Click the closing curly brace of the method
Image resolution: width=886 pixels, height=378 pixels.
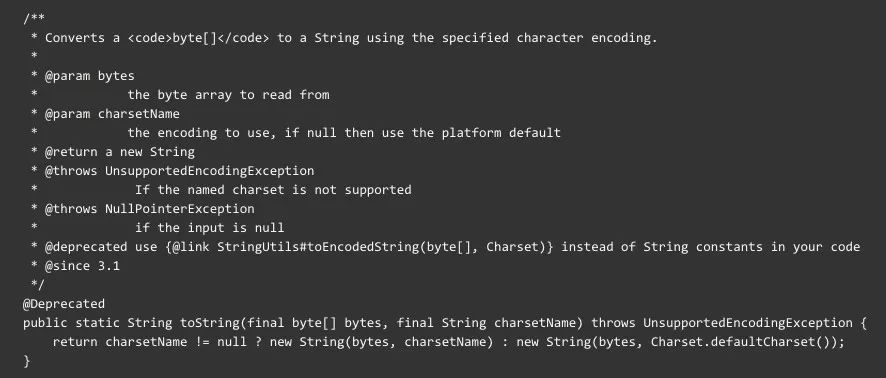click(x=26, y=361)
